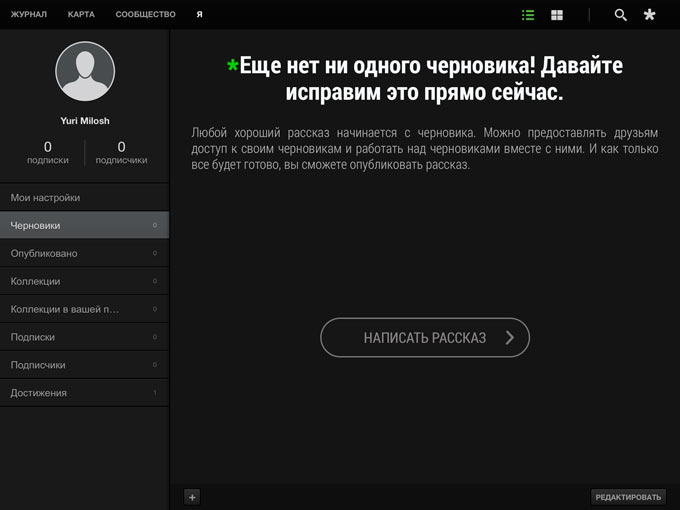Open the Карта tab
The width and height of the screenshot is (680, 510).
(82, 15)
